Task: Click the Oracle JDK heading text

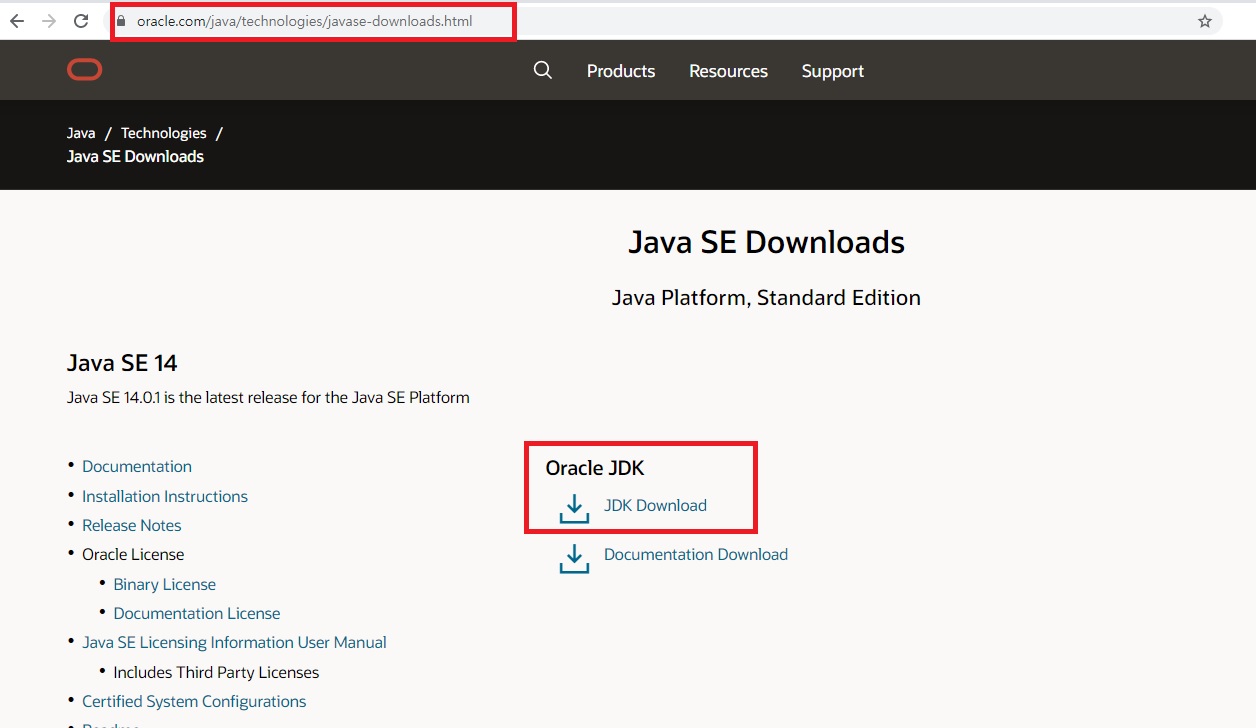Action: [595, 468]
